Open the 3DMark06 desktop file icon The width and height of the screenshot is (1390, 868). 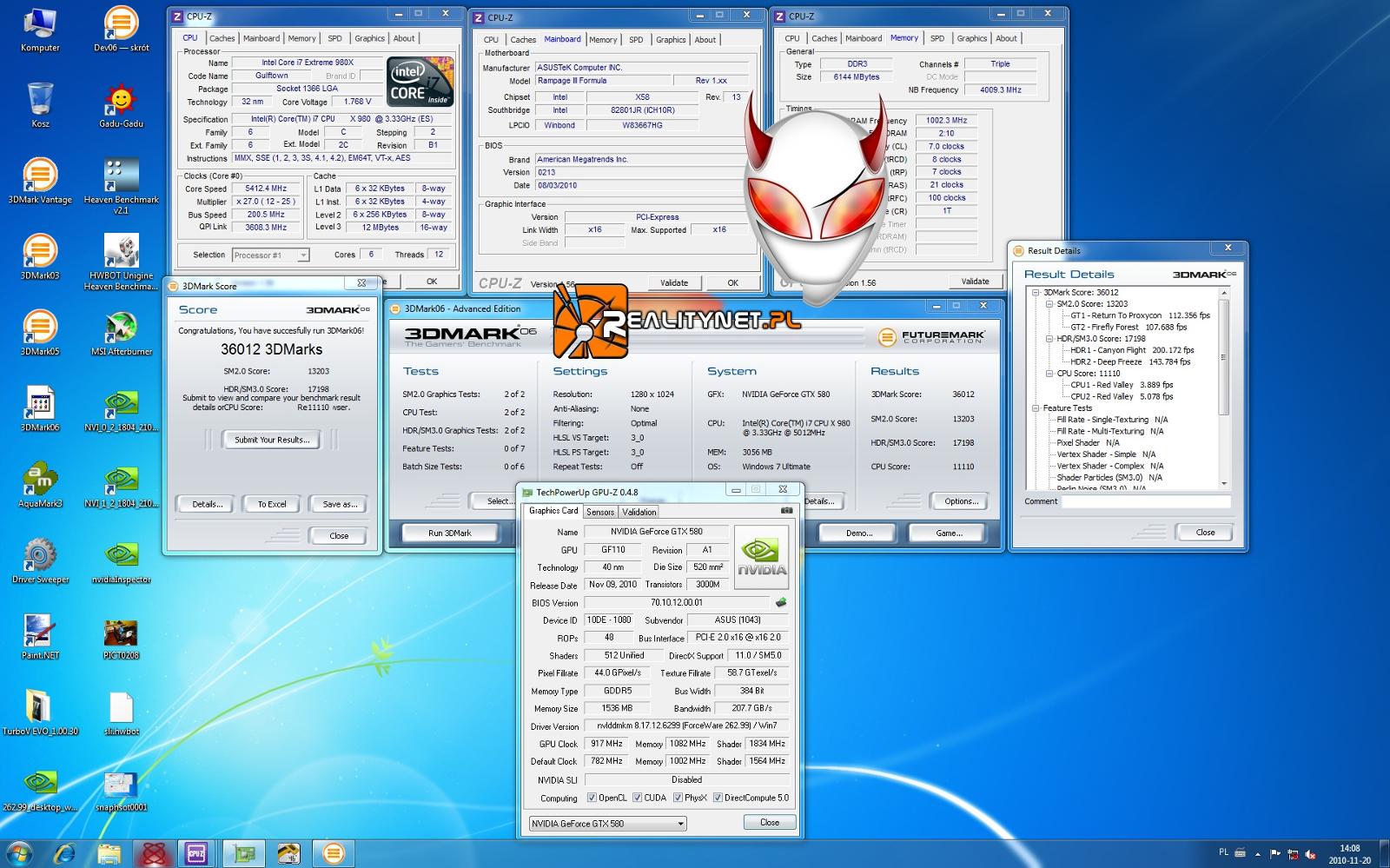pyautogui.click(x=40, y=408)
